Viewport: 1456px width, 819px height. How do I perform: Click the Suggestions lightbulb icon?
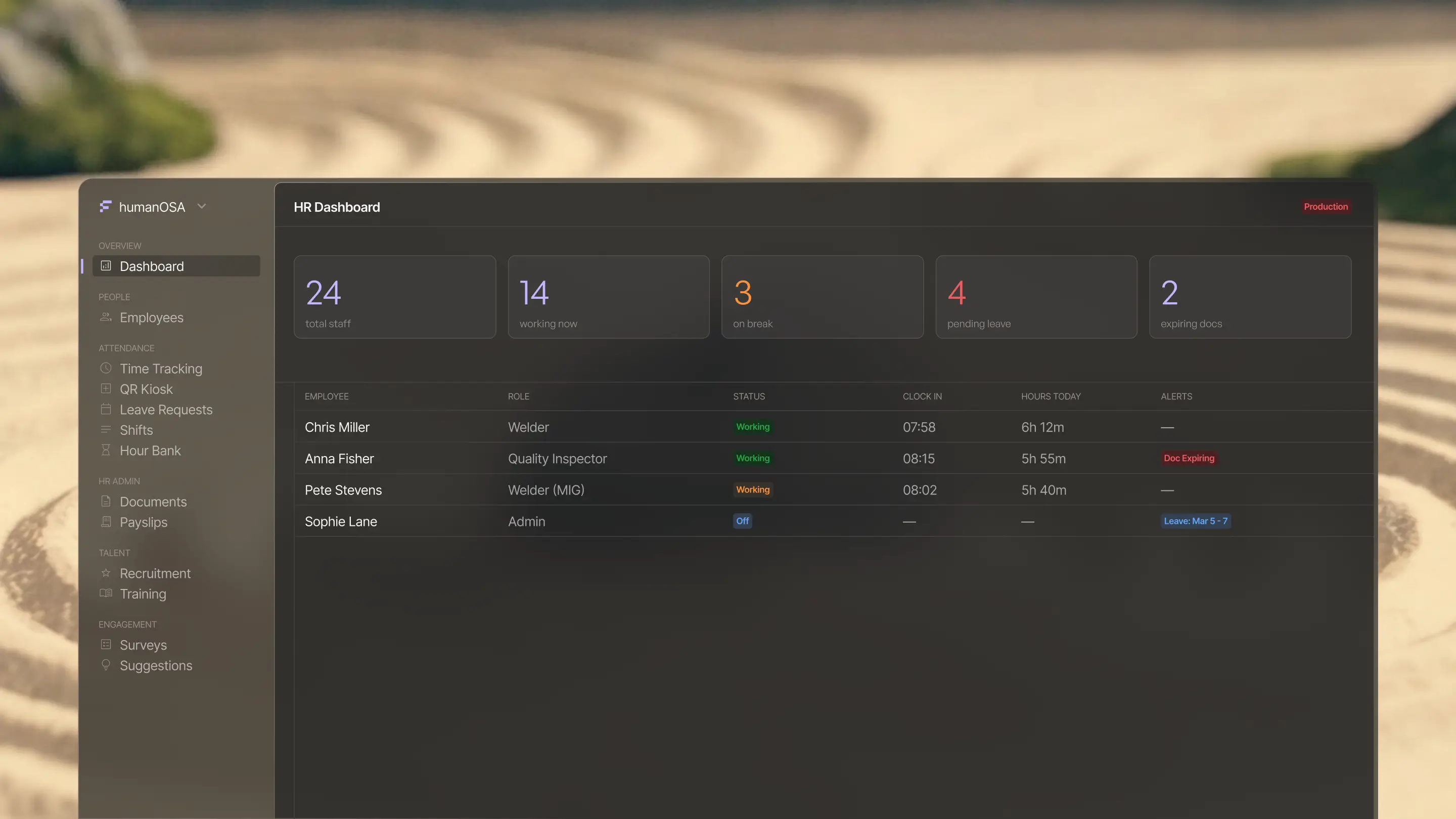[106, 665]
